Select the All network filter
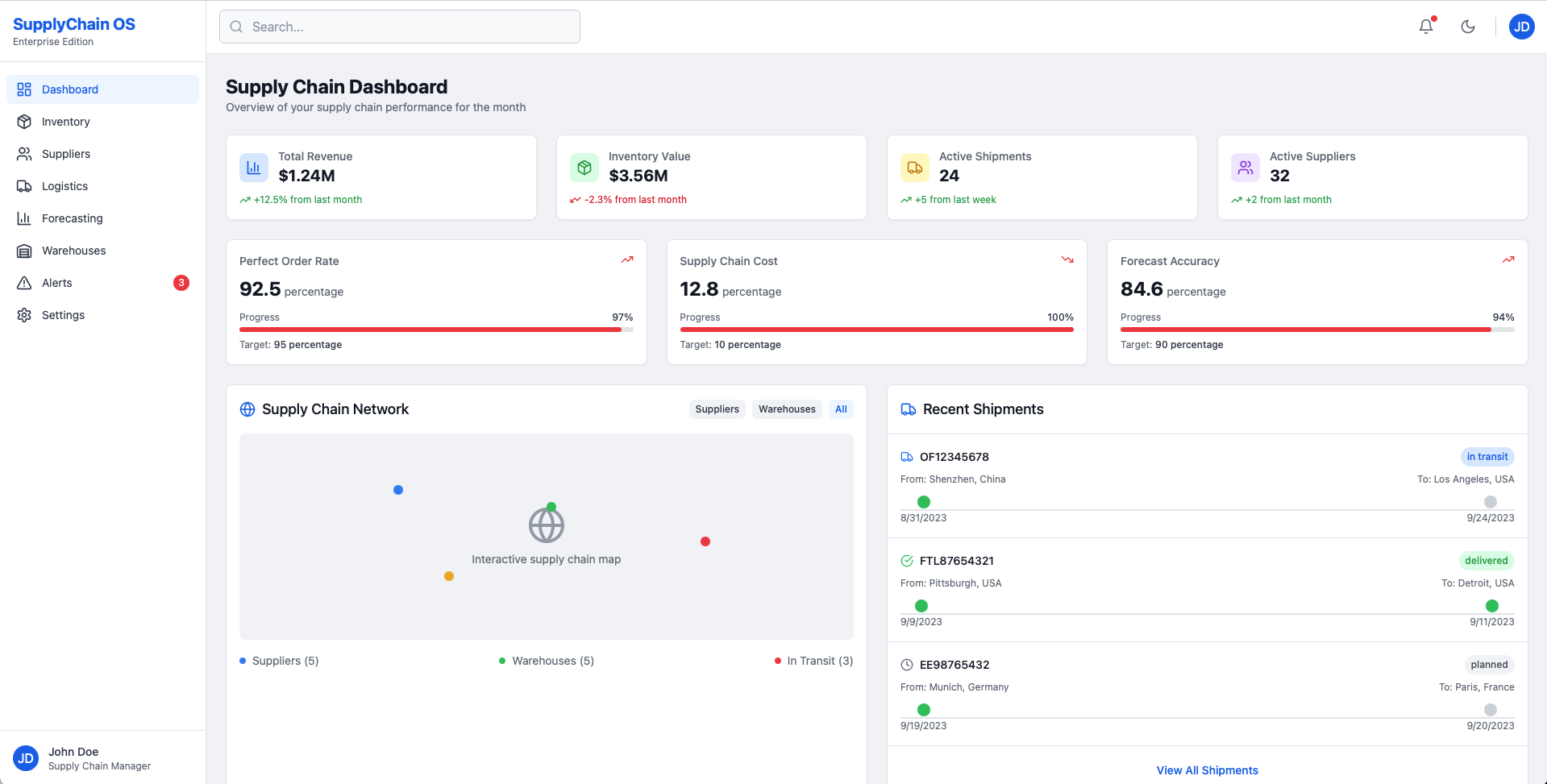1547x784 pixels. [x=841, y=409]
